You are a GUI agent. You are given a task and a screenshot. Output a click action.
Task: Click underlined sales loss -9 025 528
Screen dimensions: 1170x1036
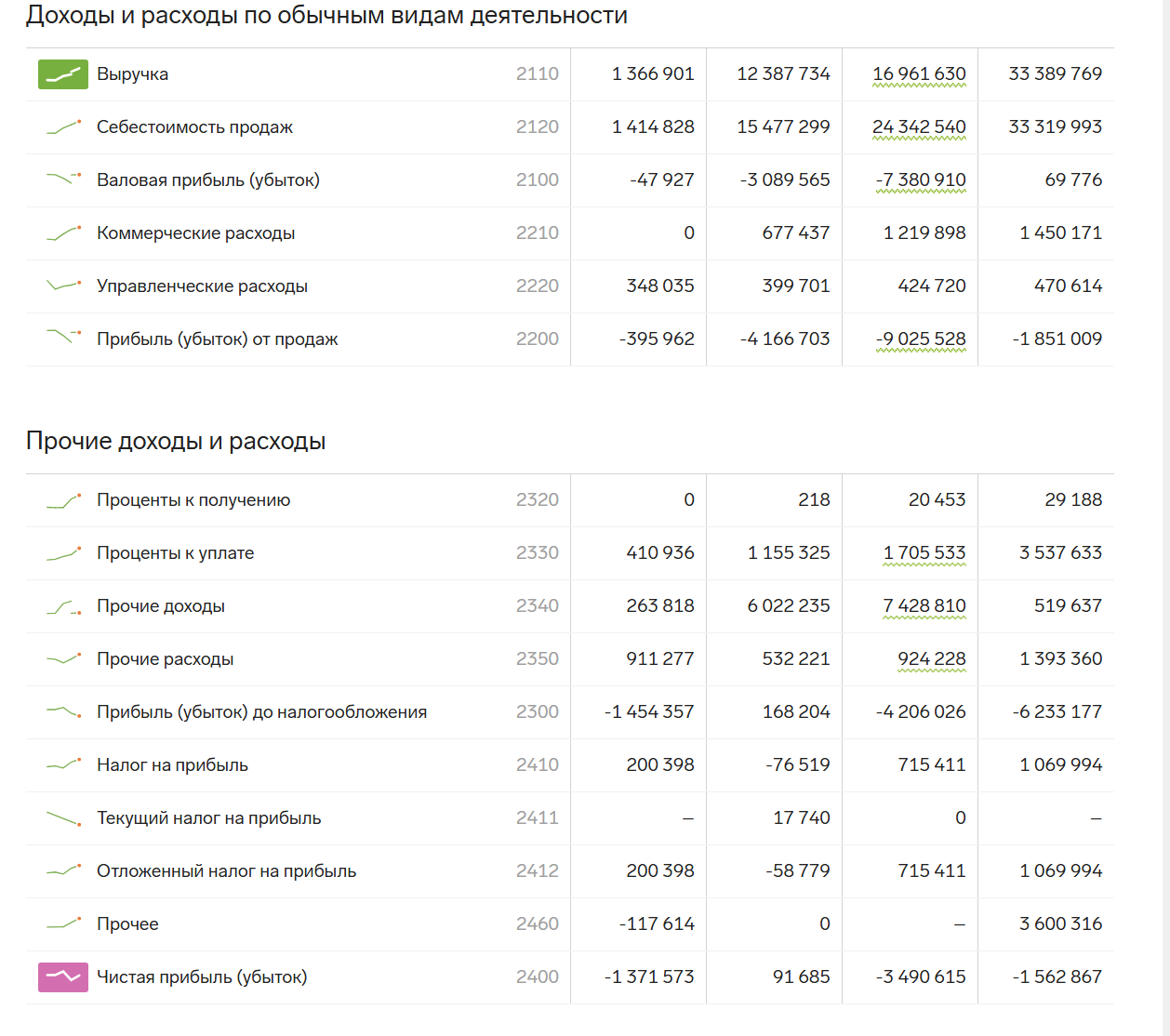tap(921, 339)
